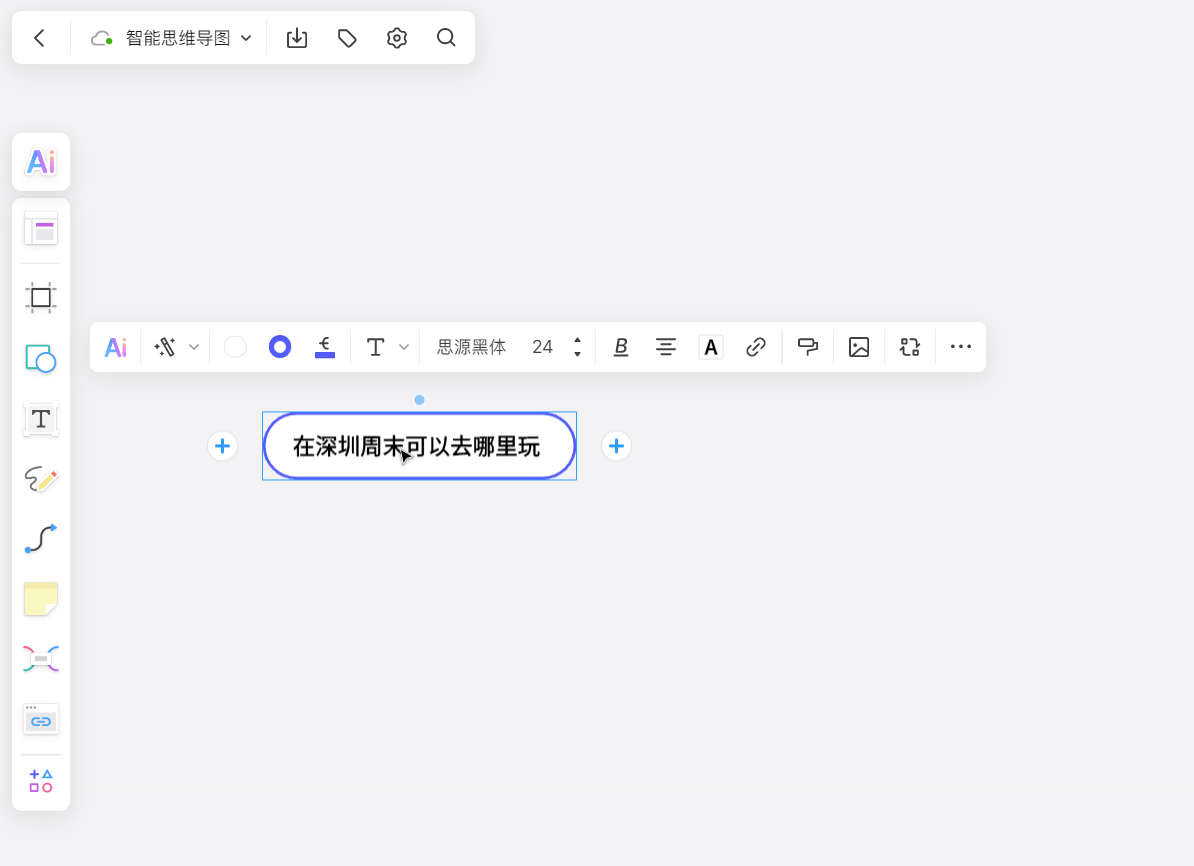1194x866 pixels.
Task: Insert a hyperlink with link icon
Action: tap(755, 347)
